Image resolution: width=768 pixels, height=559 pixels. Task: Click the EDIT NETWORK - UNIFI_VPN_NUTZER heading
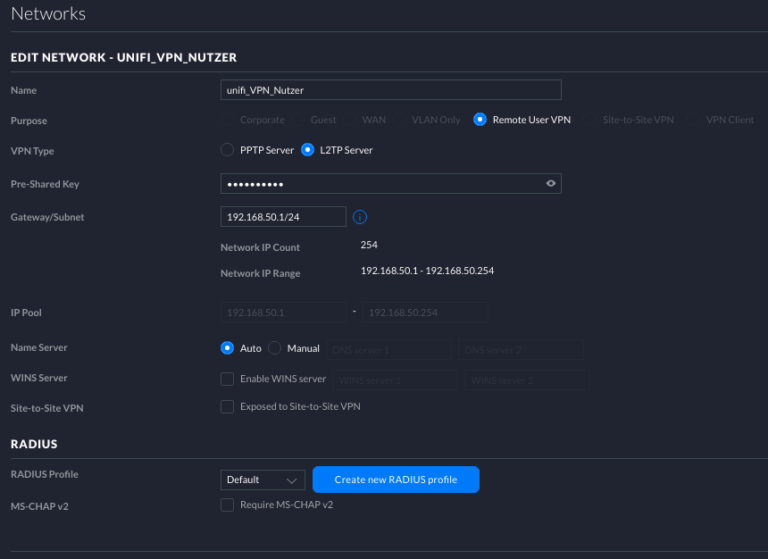click(123, 57)
